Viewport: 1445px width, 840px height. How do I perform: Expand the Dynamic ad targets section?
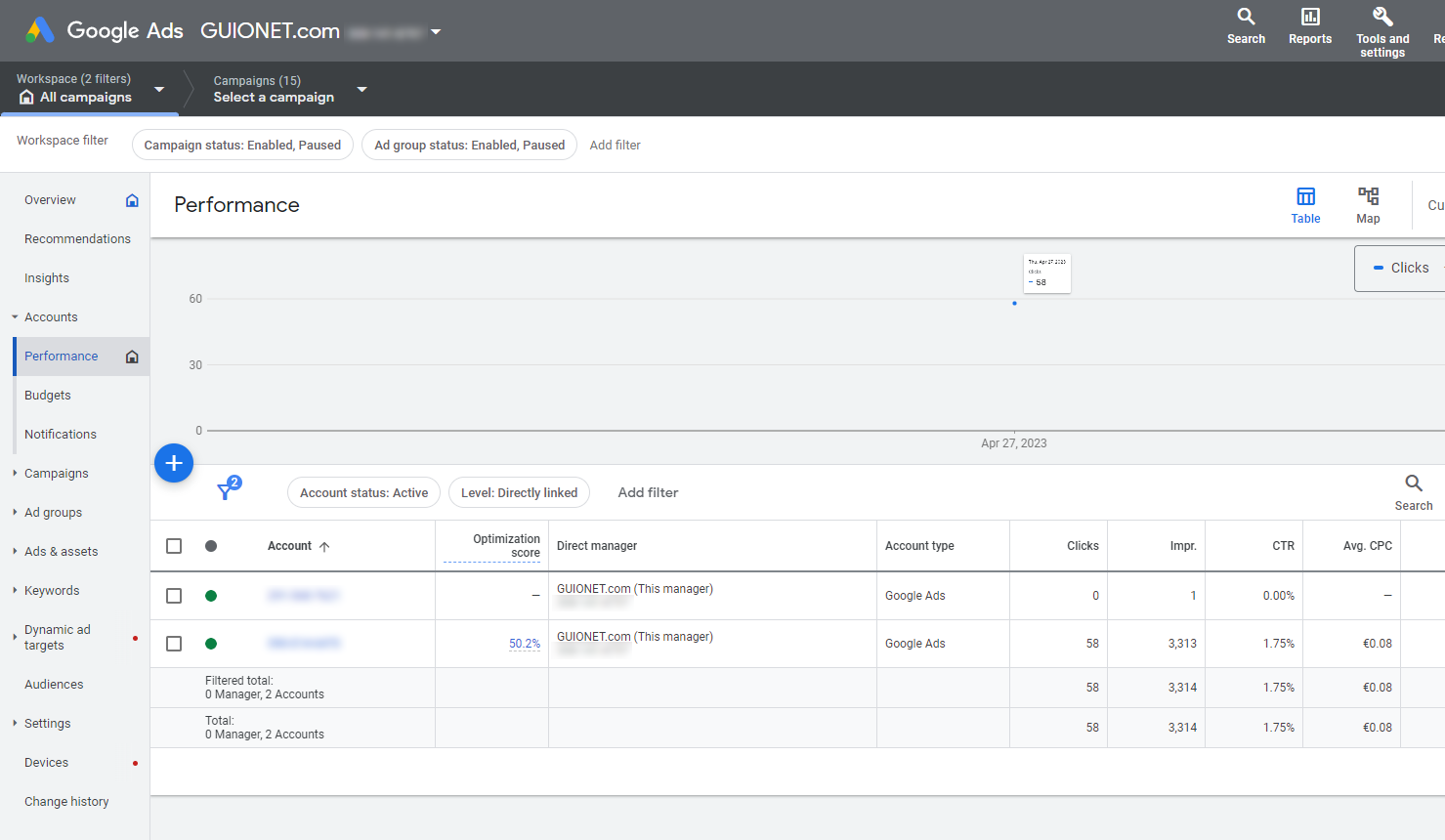15,638
